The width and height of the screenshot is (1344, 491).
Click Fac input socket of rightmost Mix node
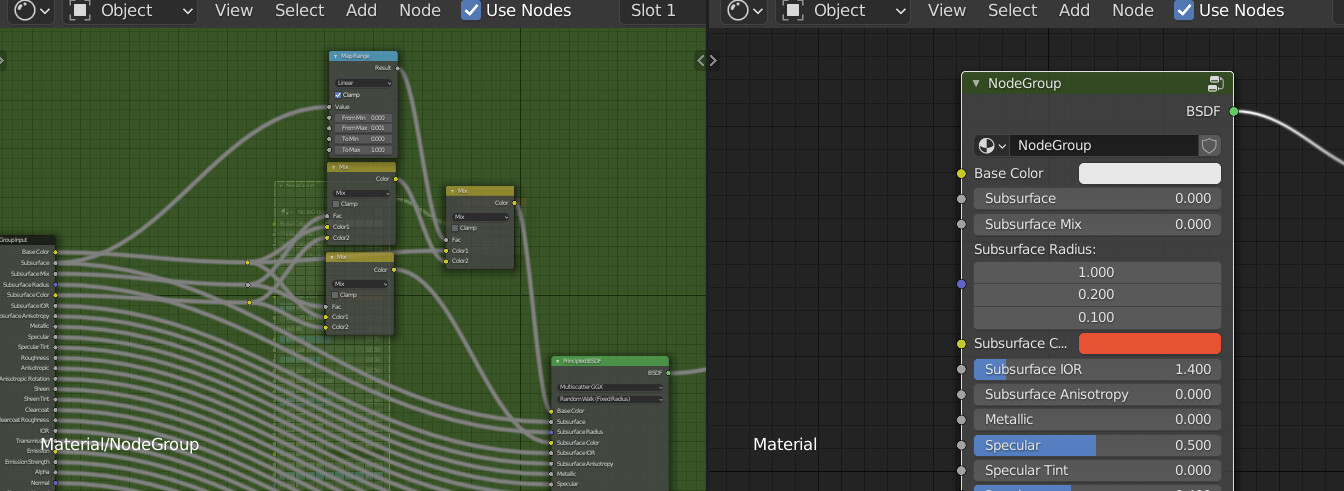446,239
